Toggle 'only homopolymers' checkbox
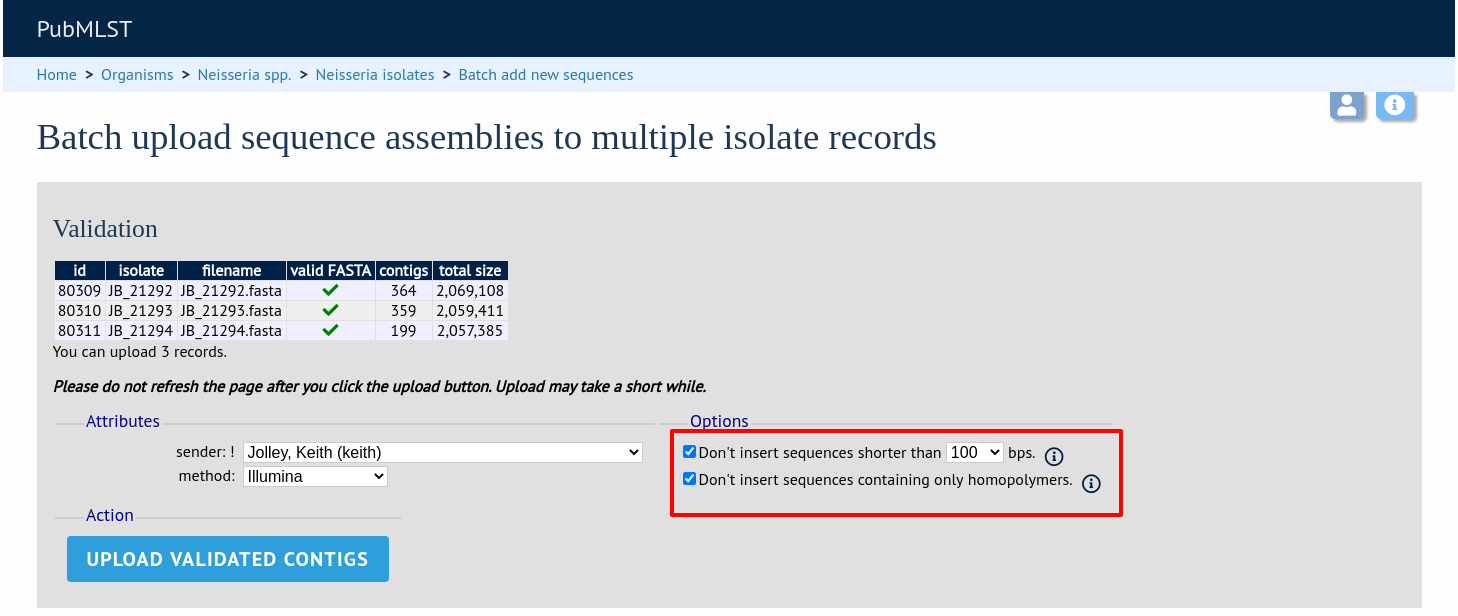This screenshot has height=616, width=1458. [689, 479]
